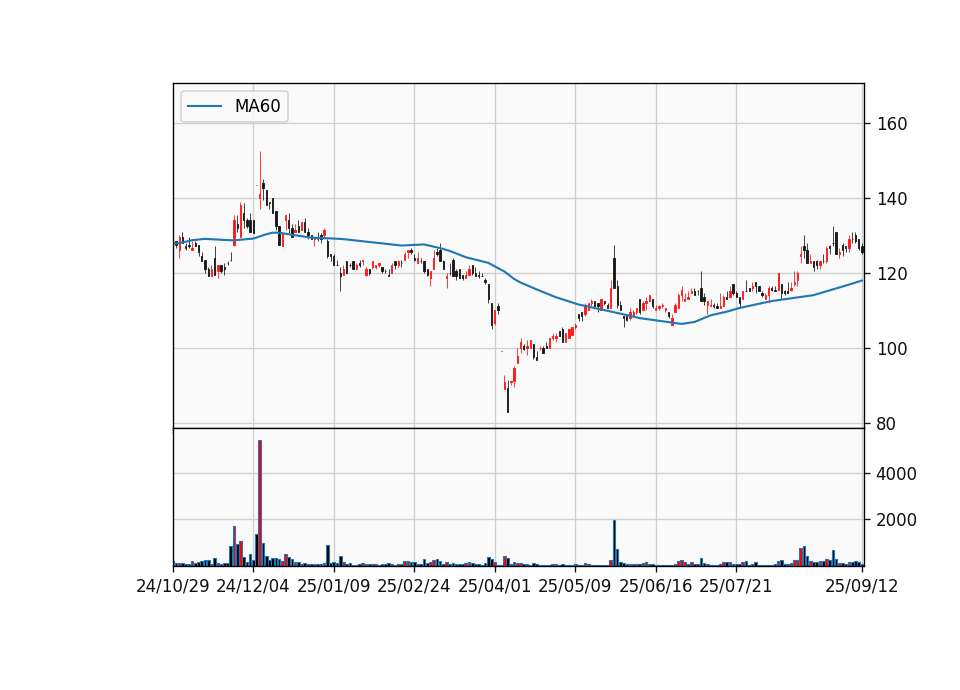Click the 25/04/01 date label
The height and width of the screenshot is (690, 960).
pos(495,586)
